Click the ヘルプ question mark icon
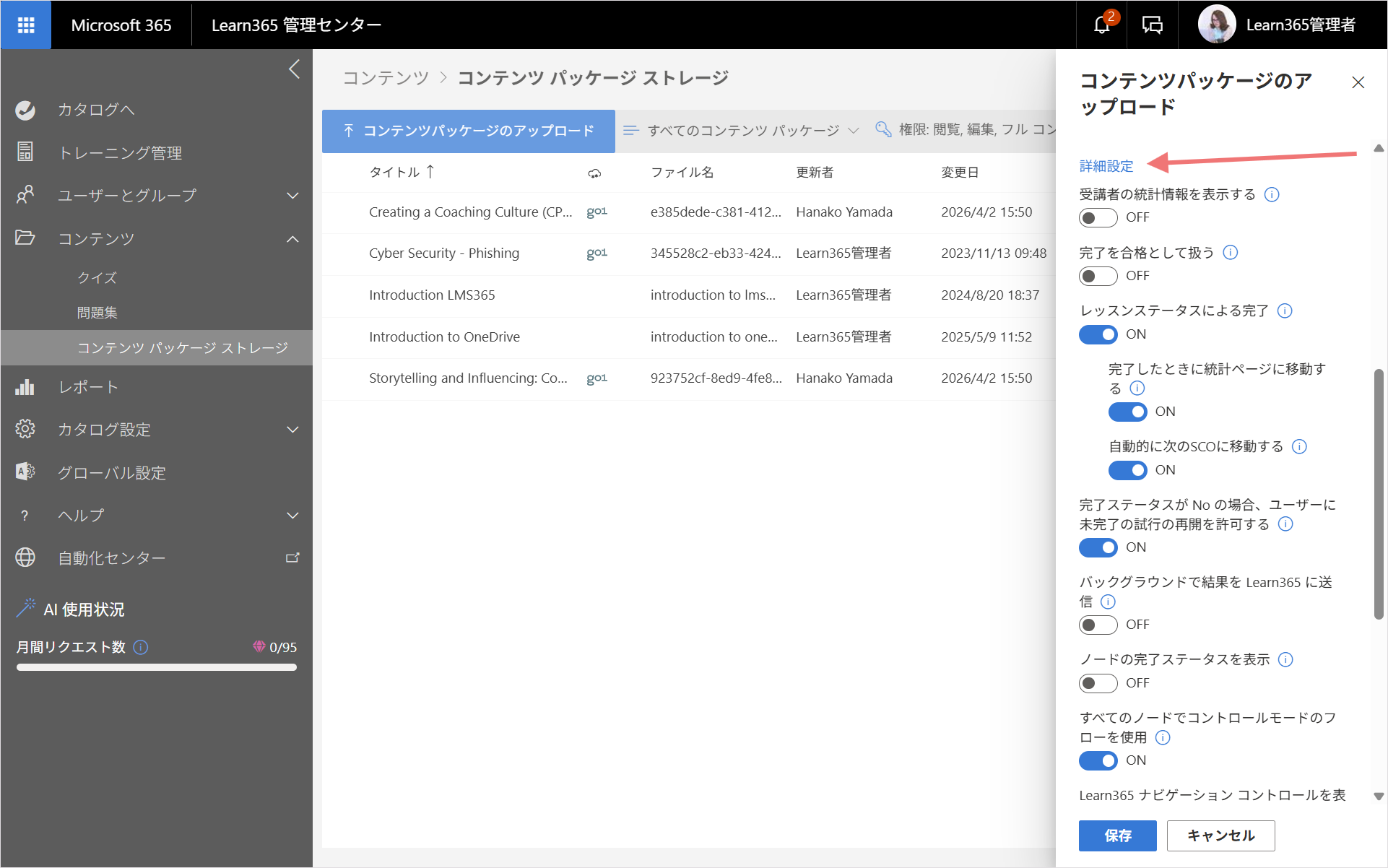This screenshot has height=868, width=1388. coord(25,515)
